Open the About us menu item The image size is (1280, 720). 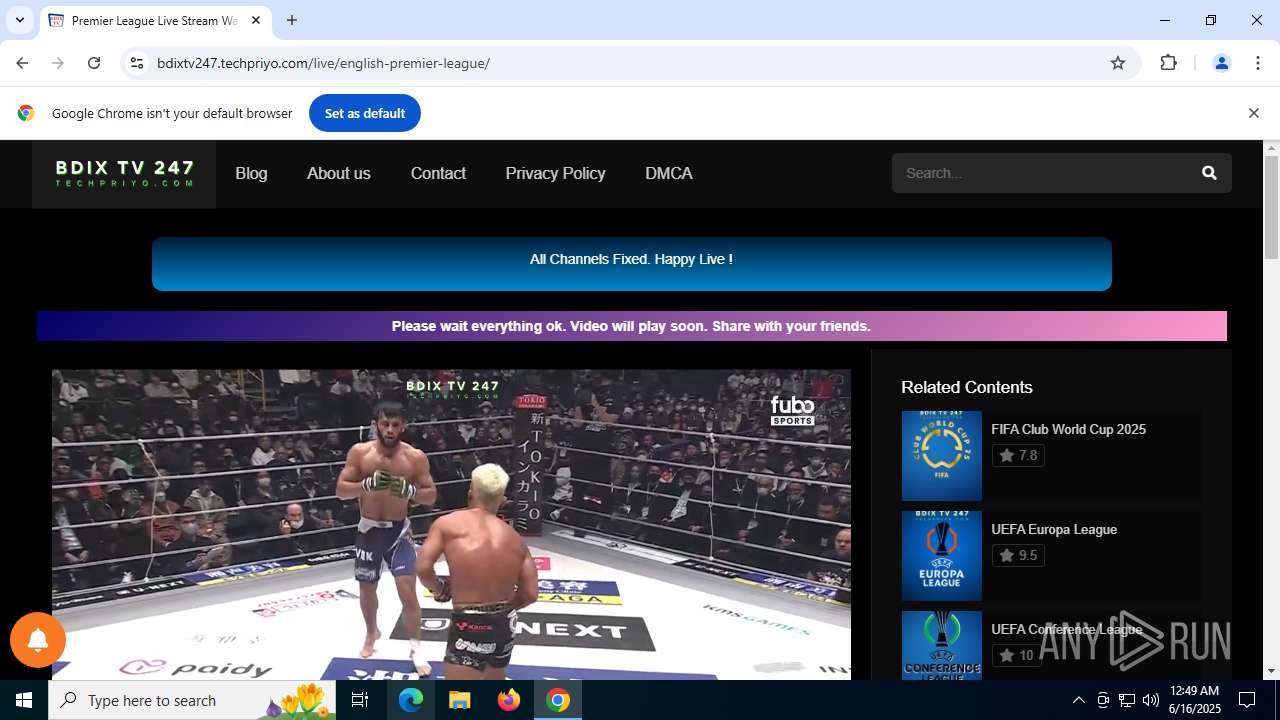338,173
